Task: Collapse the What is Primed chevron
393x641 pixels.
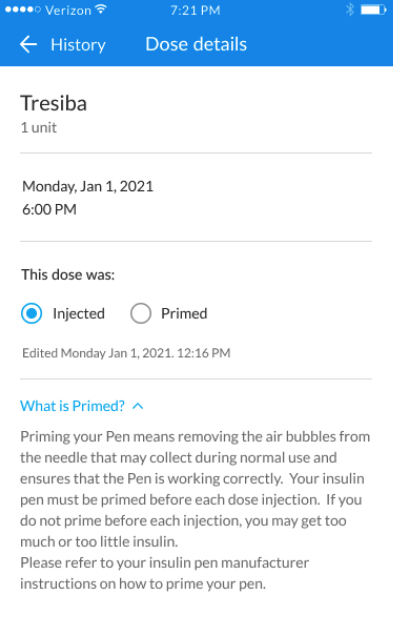Action: [x=138, y=406]
